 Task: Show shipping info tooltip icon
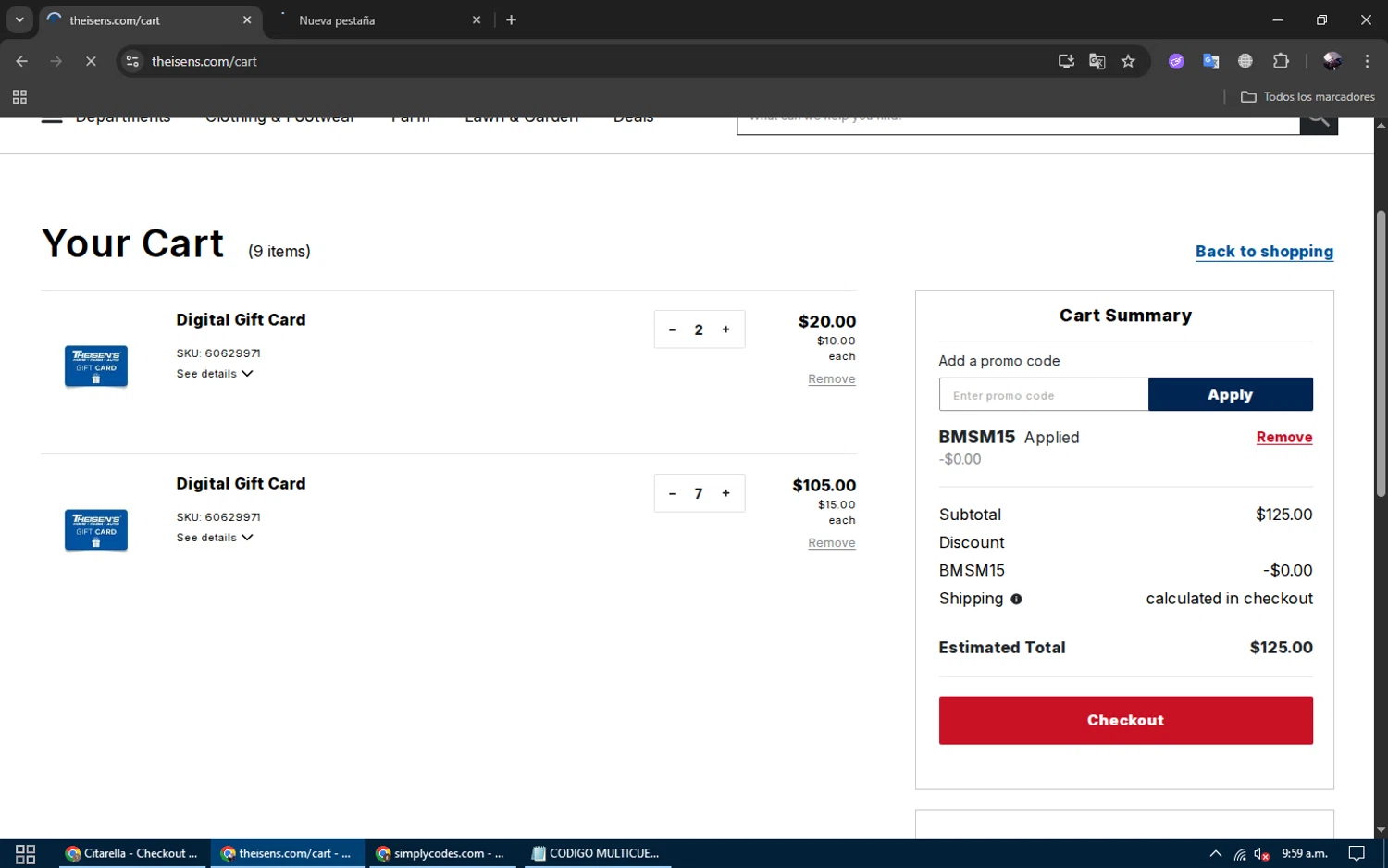click(1016, 600)
